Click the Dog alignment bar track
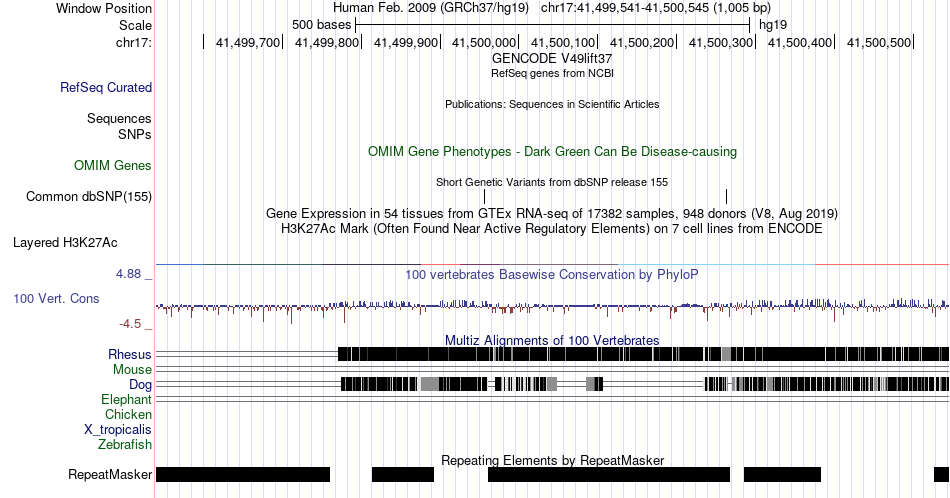Image resolution: width=950 pixels, height=498 pixels. [x=645, y=384]
